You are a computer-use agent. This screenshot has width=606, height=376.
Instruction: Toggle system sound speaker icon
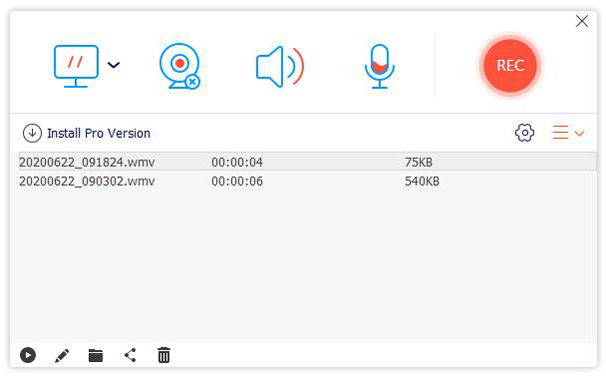(280, 66)
